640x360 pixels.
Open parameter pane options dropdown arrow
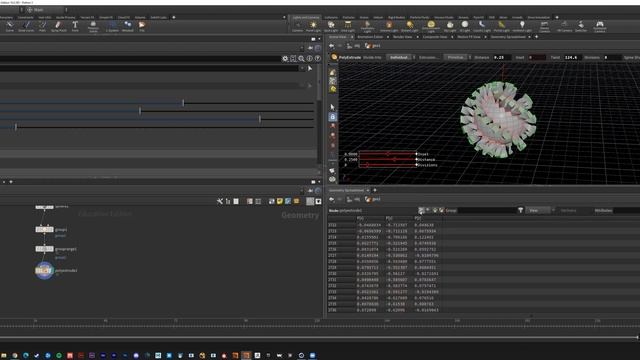tap(319, 39)
